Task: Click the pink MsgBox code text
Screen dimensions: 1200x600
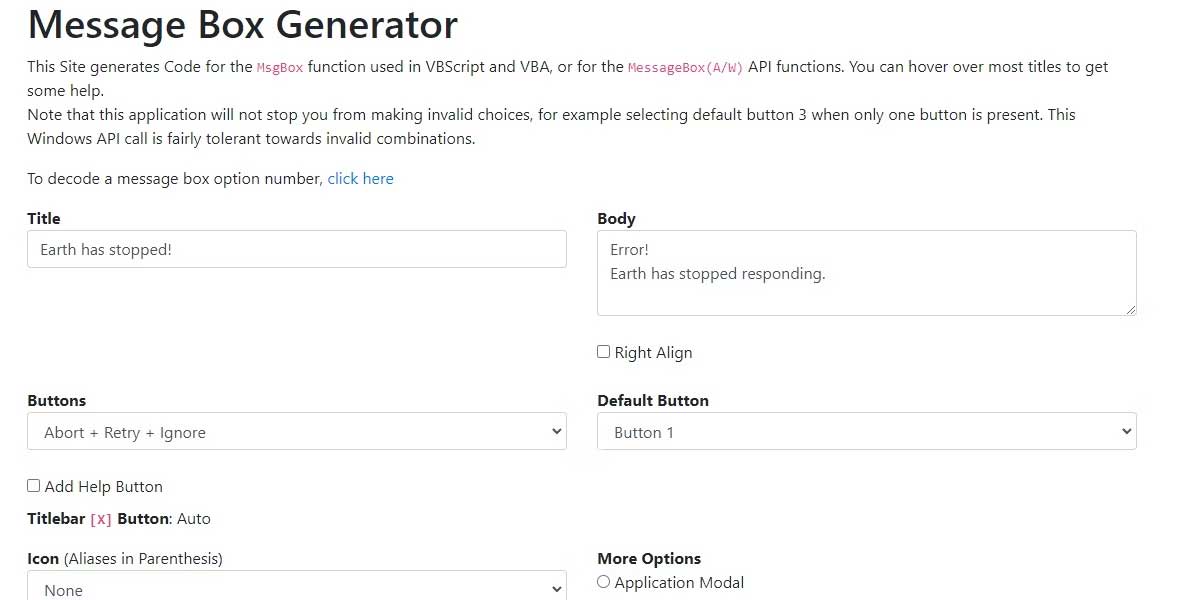Action: tap(280, 67)
